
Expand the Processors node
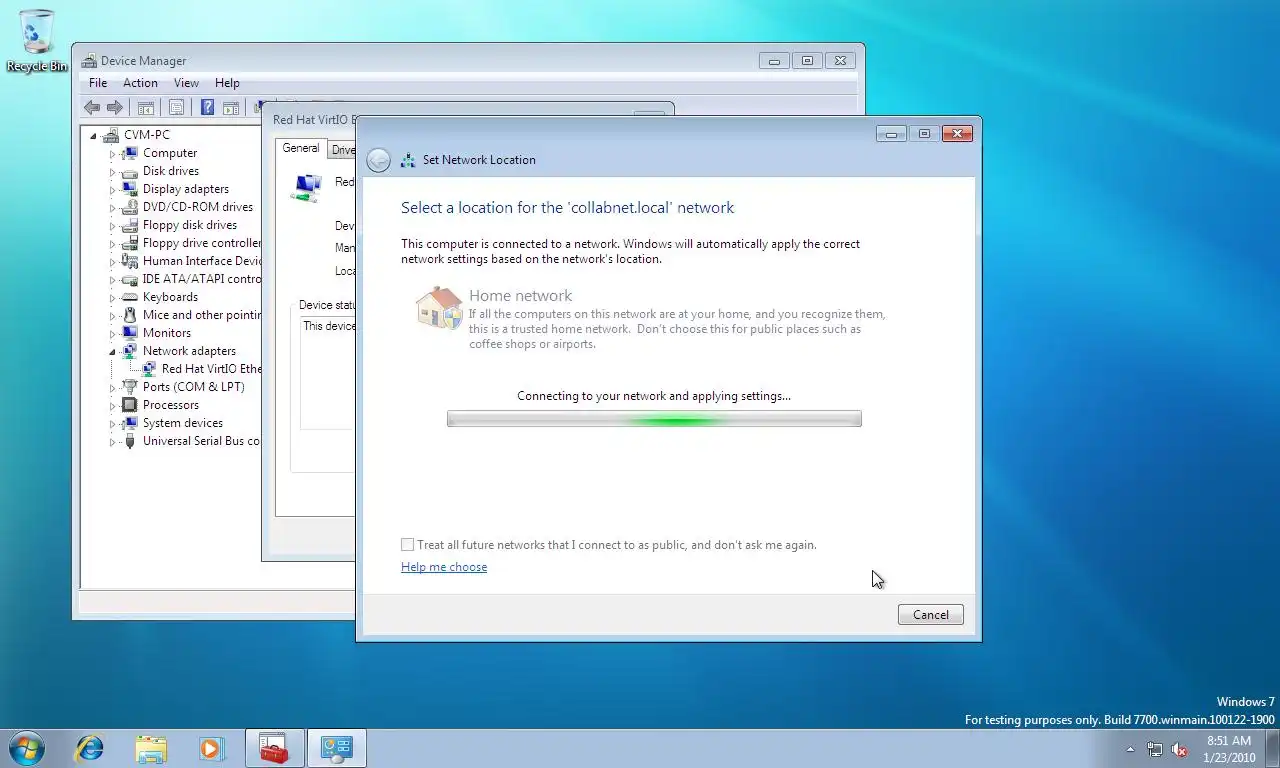[x=112, y=406]
